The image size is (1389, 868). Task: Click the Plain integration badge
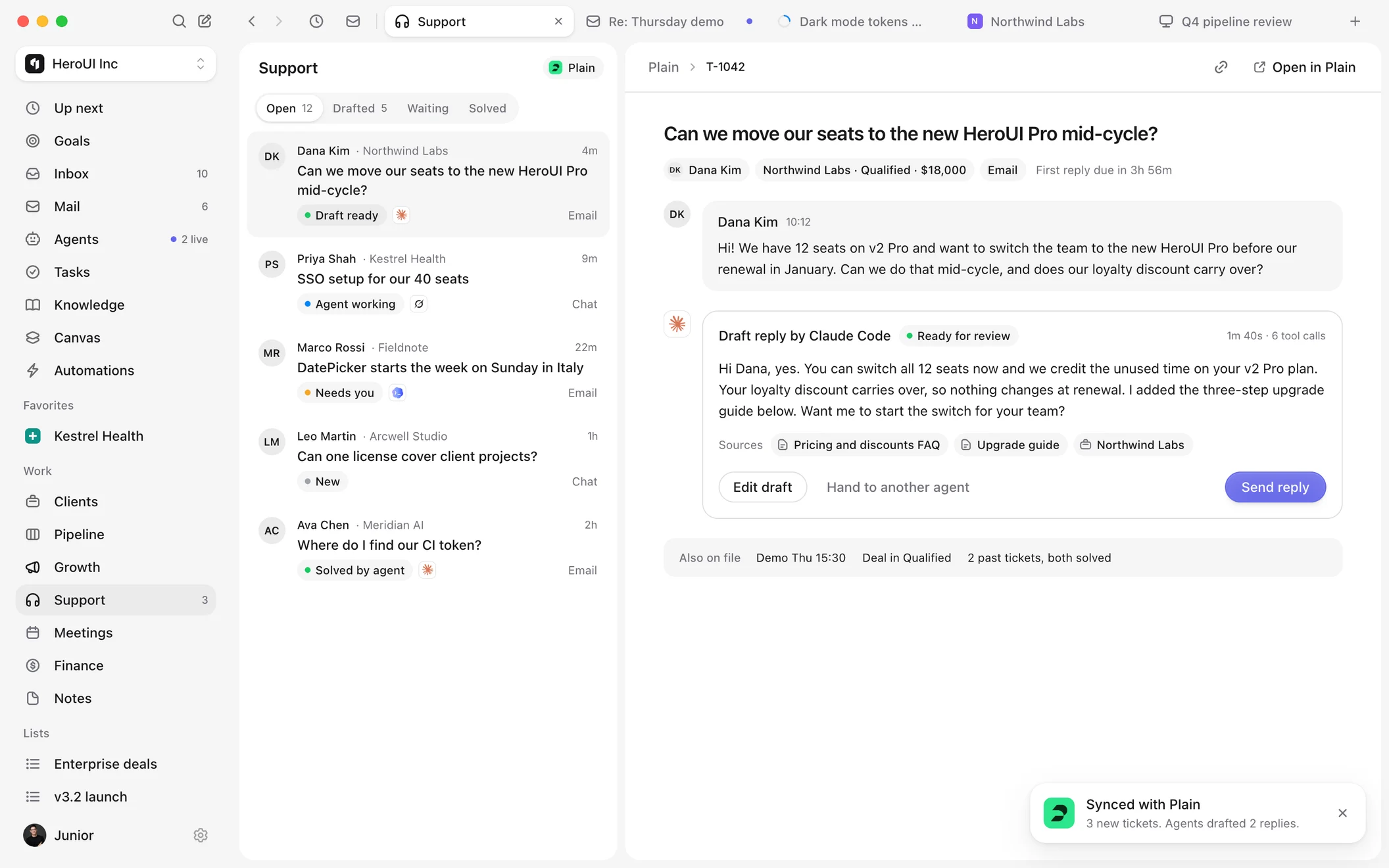[x=573, y=68]
